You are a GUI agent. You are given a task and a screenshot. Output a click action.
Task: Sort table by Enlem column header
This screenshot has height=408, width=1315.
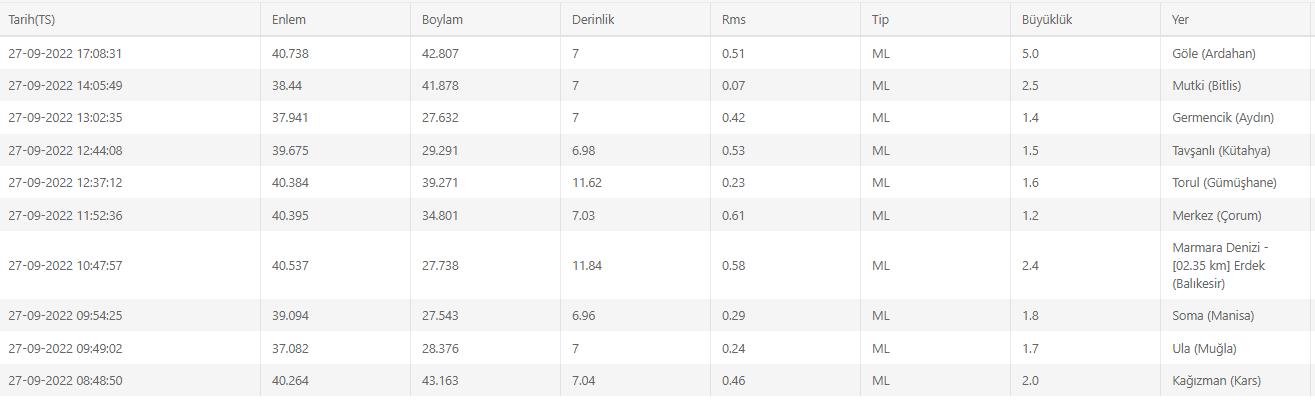point(335,20)
